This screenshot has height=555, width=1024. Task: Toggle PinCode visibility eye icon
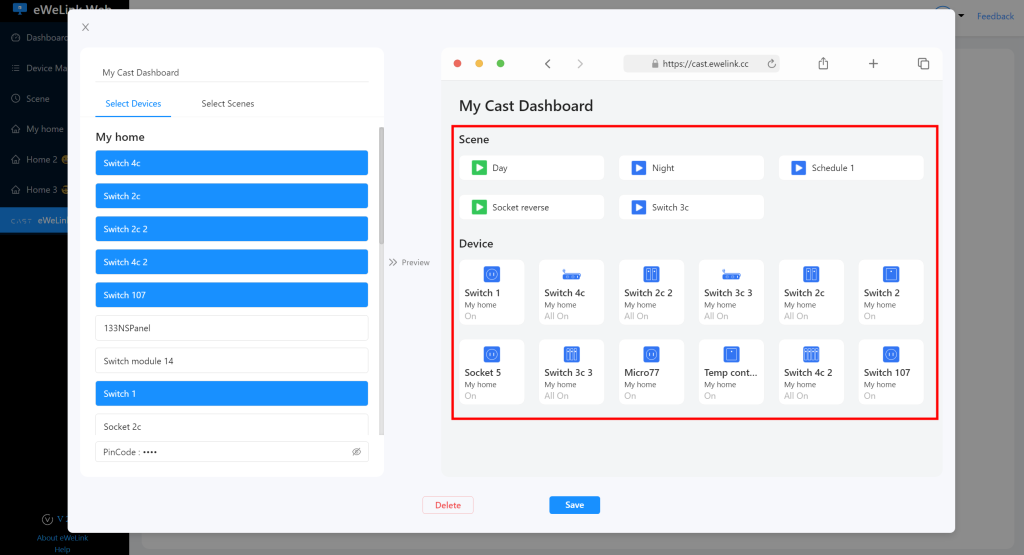356,452
